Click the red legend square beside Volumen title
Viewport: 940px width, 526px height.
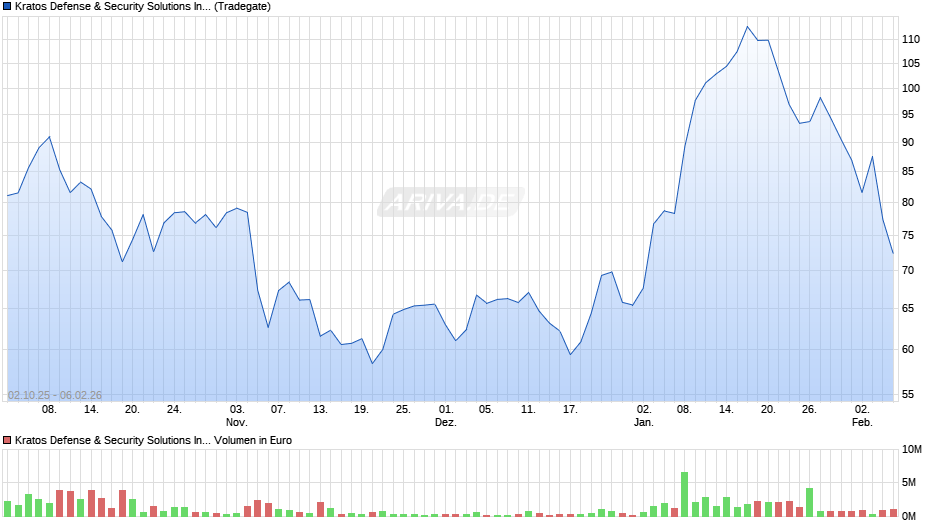point(7,440)
